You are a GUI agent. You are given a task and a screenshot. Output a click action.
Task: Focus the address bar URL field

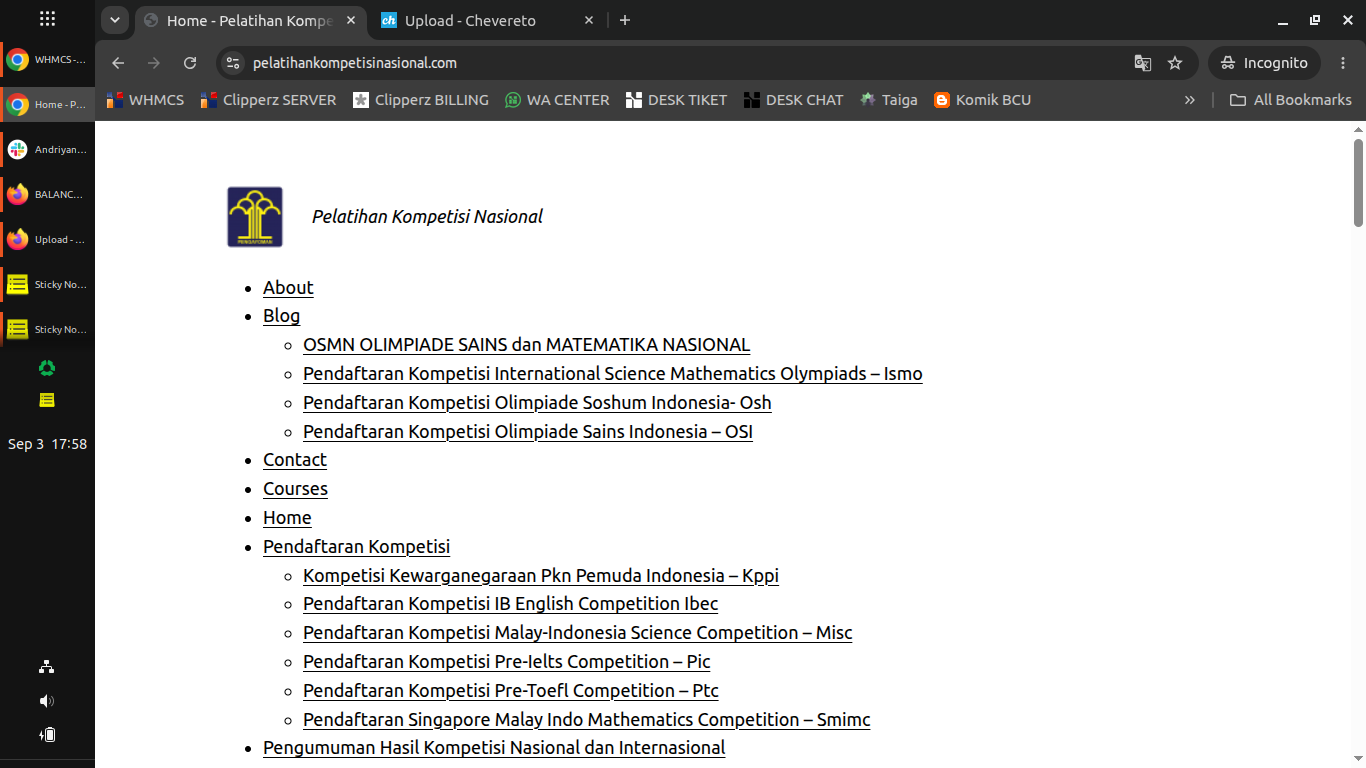(680, 63)
